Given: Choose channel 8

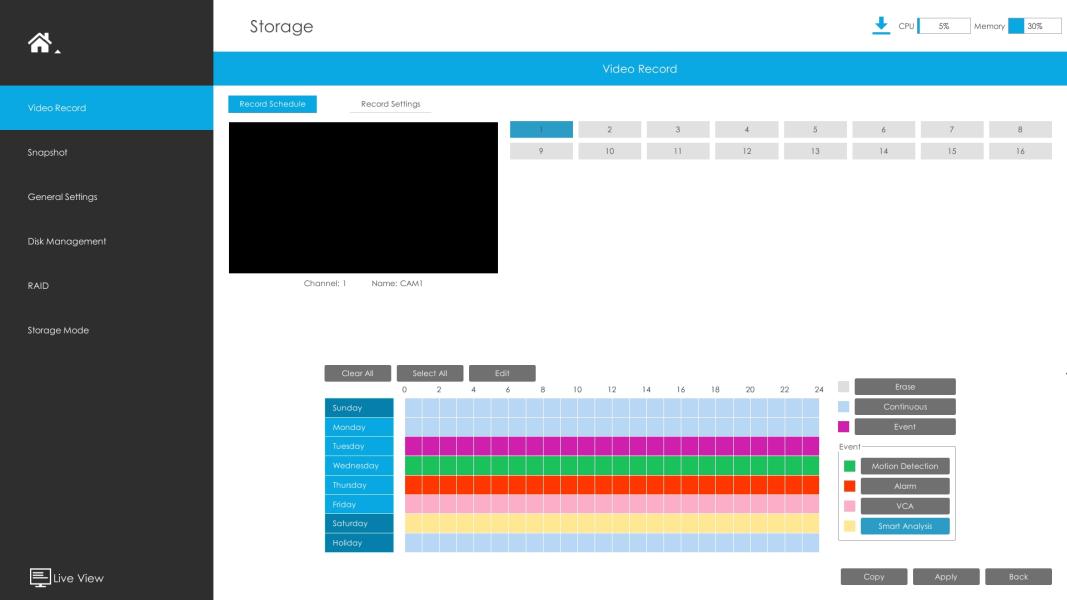Looking at the screenshot, I should click(x=1020, y=129).
